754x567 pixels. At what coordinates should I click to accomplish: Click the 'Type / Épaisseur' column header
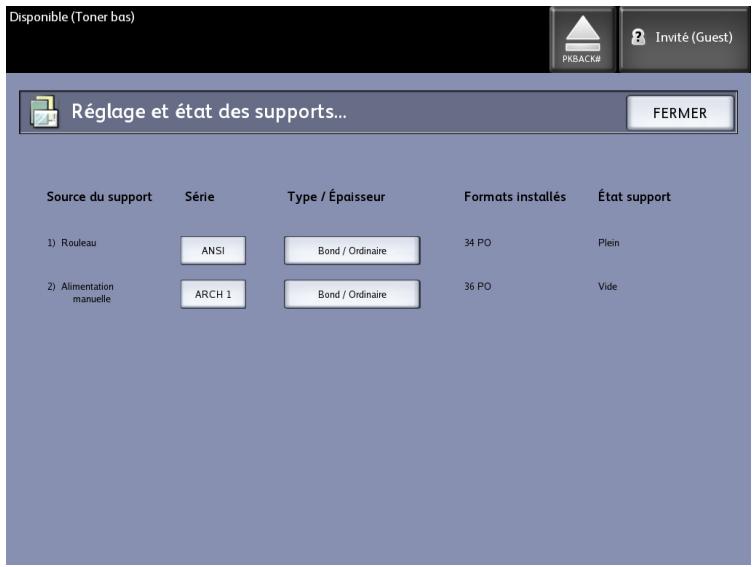click(336, 197)
